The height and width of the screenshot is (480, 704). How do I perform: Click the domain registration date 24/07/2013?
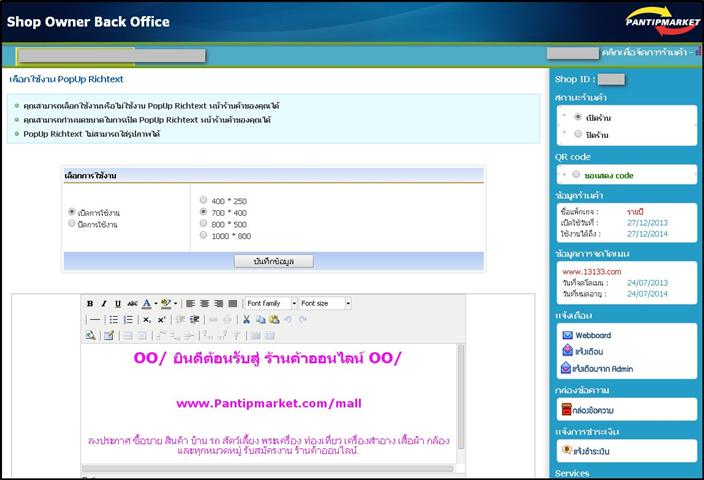coord(647,283)
